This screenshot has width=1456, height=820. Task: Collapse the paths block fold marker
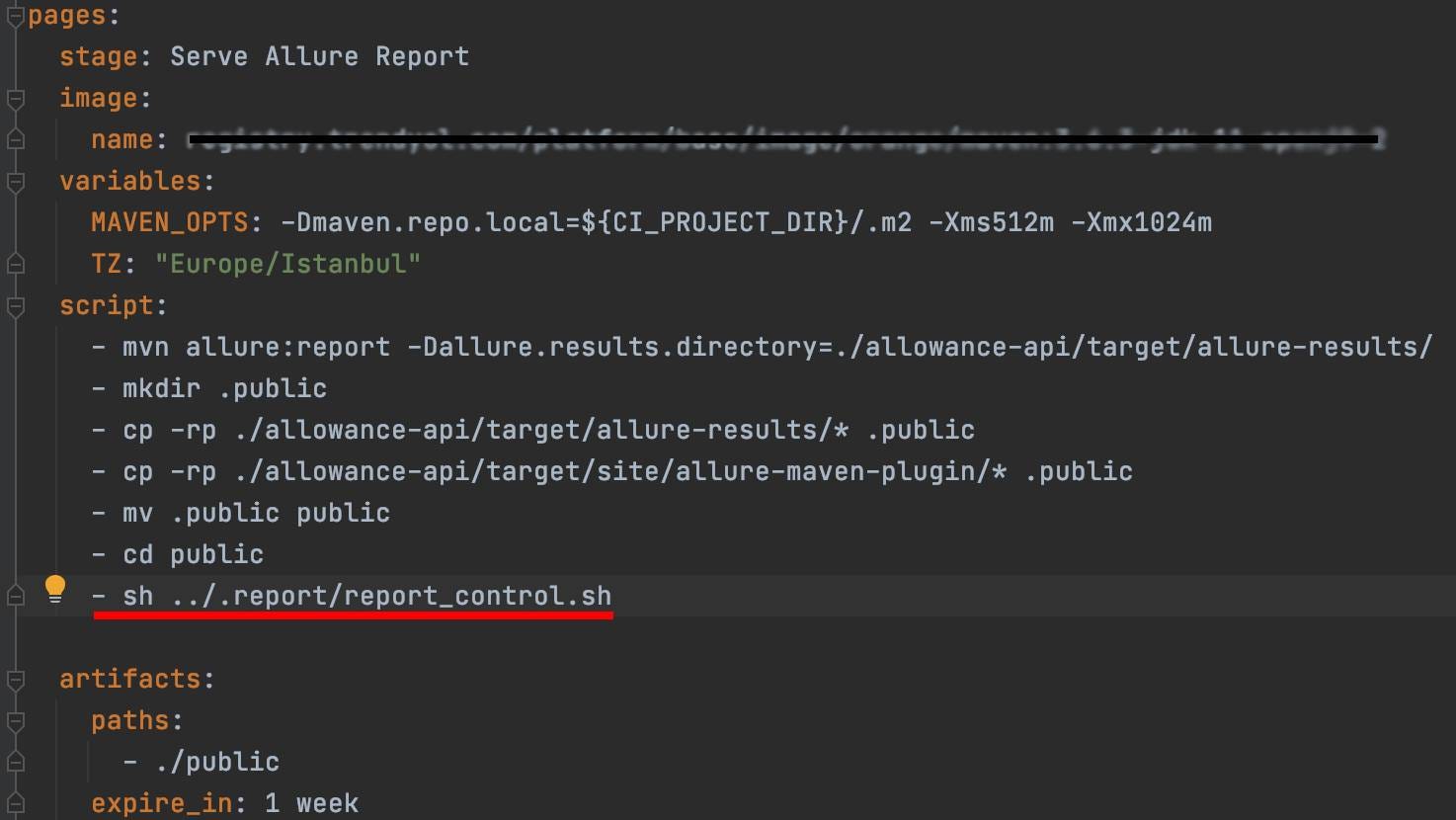tap(15, 721)
